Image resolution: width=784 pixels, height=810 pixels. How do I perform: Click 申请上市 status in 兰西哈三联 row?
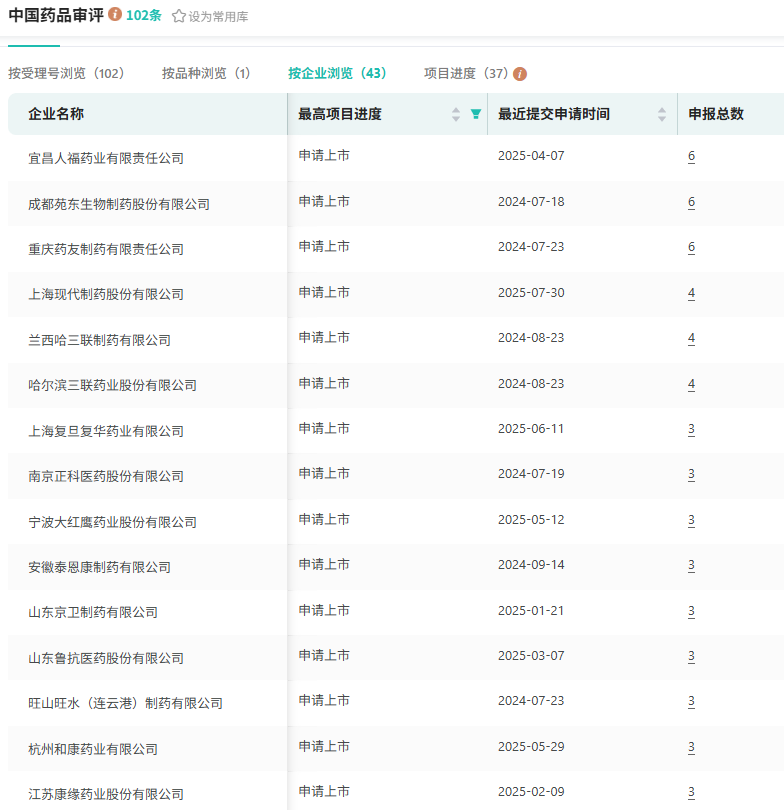[324, 337]
